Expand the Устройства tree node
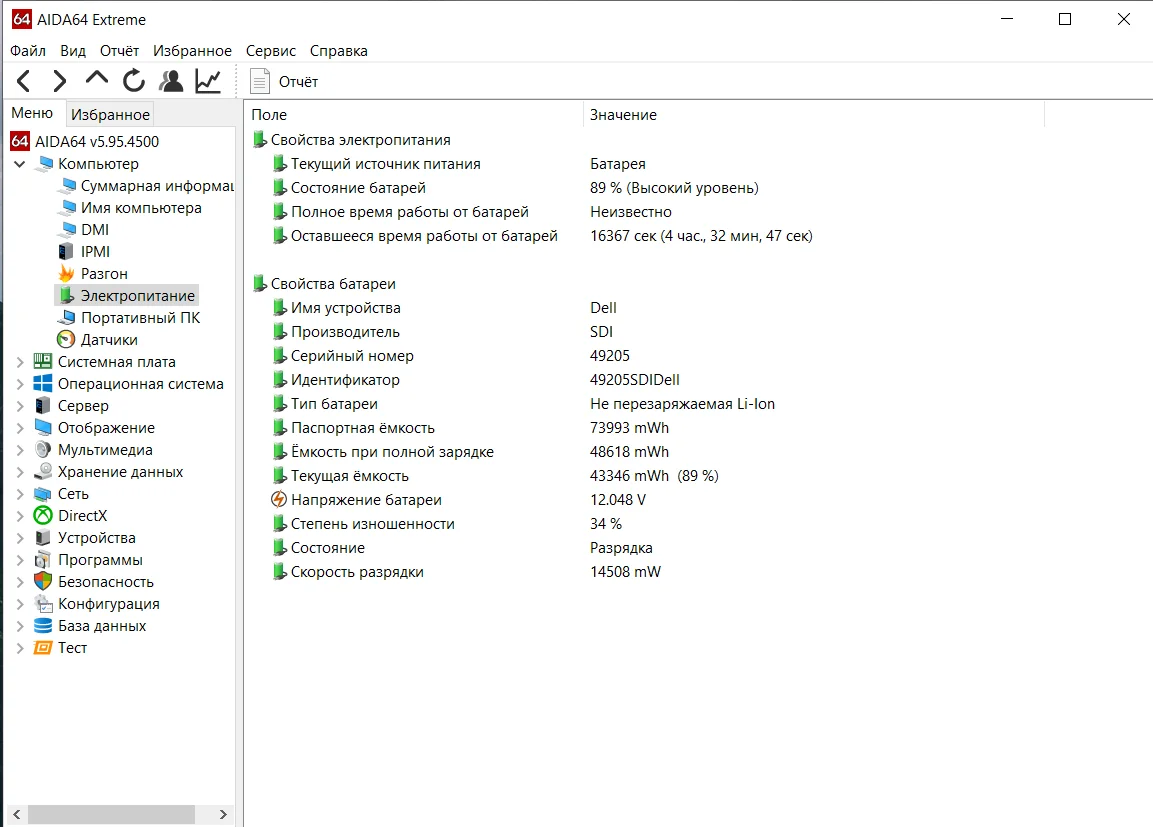The width and height of the screenshot is (1153, 827). [x=20, y=538]
